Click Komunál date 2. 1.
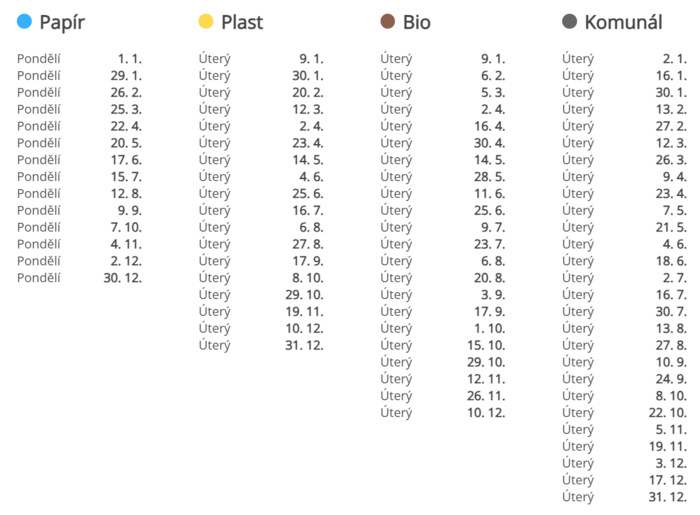 click(x=675, y=59)
